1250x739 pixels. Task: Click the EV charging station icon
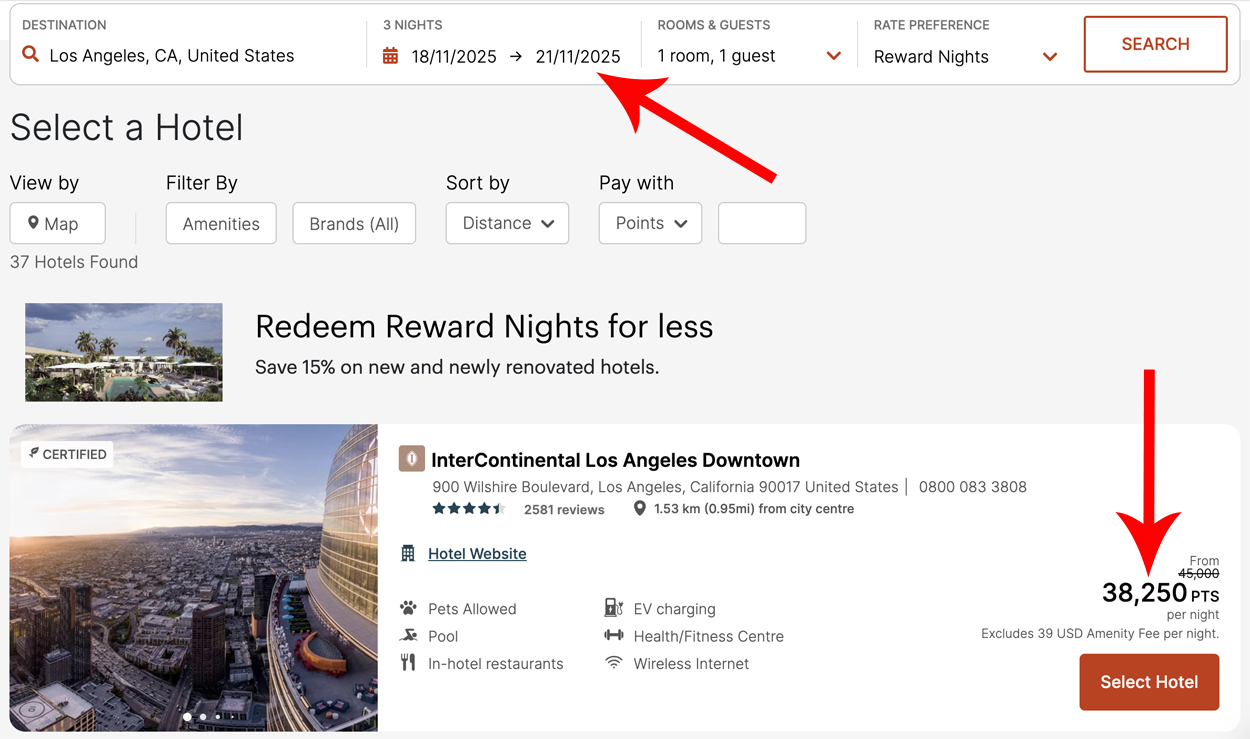coord(614,608)
